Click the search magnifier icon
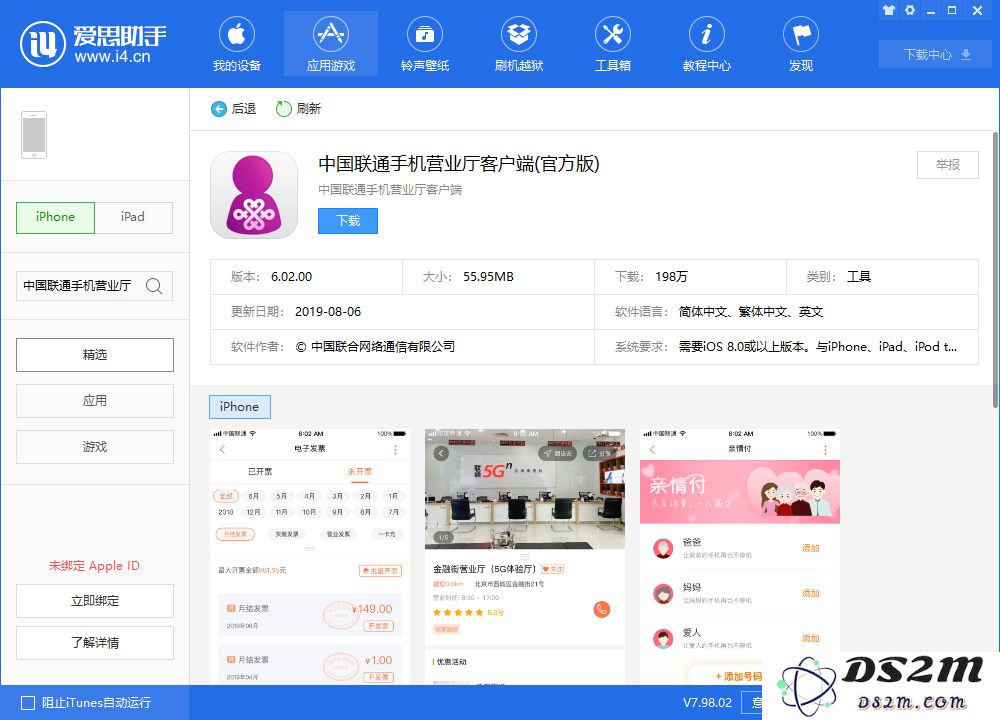The image size is (1000, 720). [154, 286]
